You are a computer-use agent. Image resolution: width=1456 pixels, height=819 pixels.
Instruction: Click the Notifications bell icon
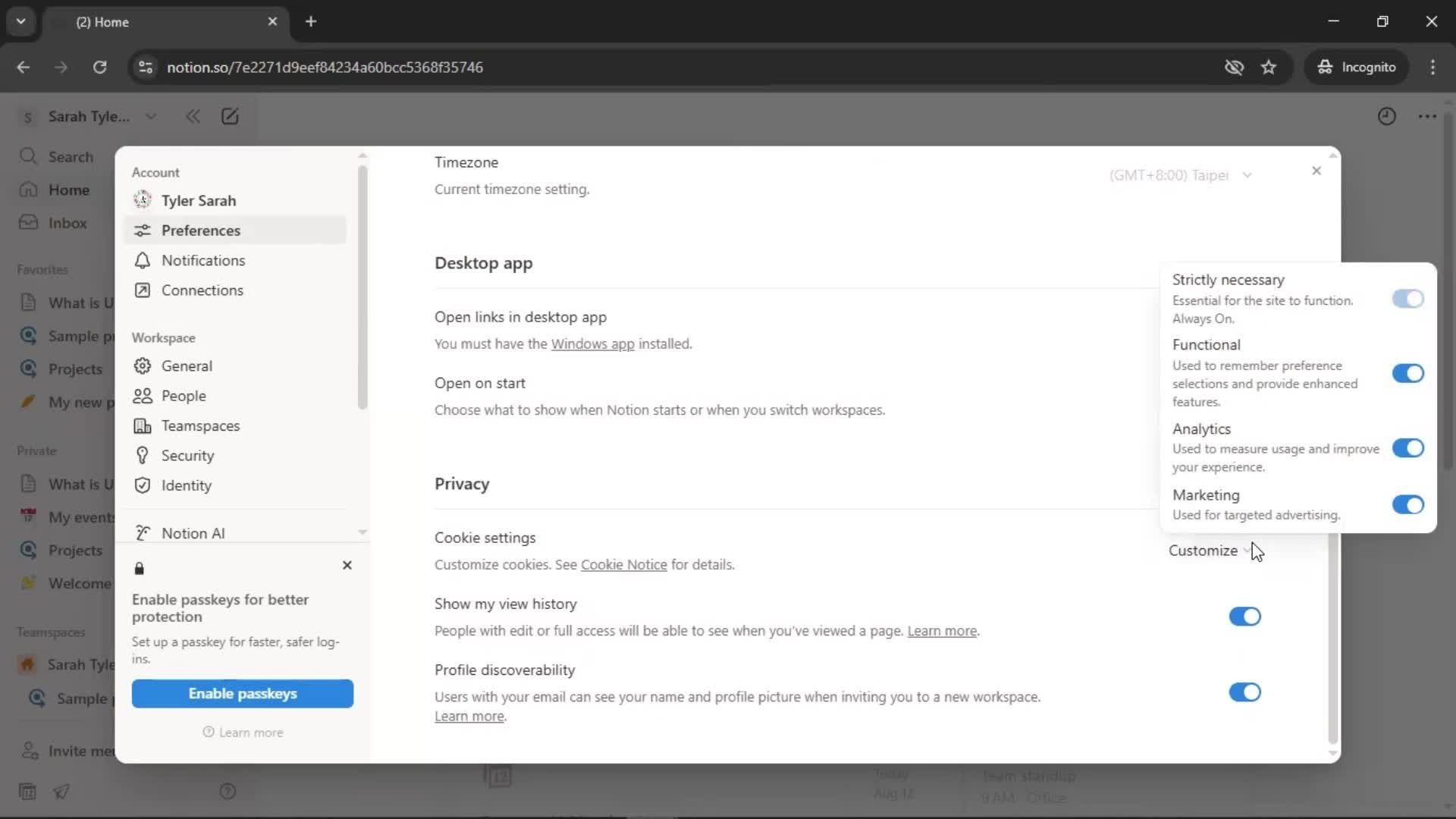pos(142,260)
